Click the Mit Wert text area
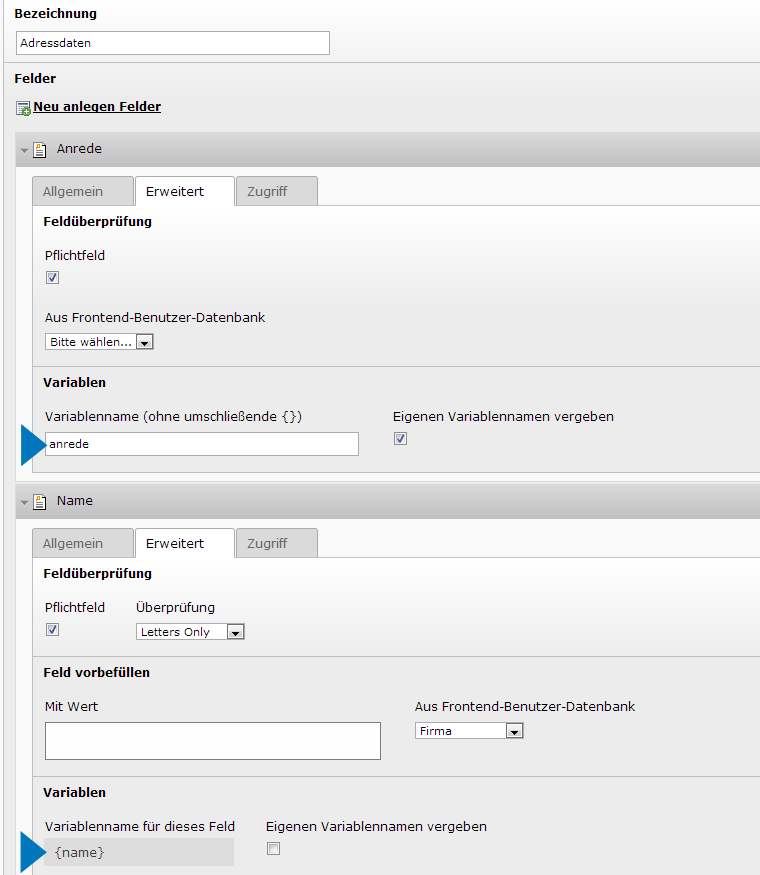 pyautogui.click(x=212, y=741)
